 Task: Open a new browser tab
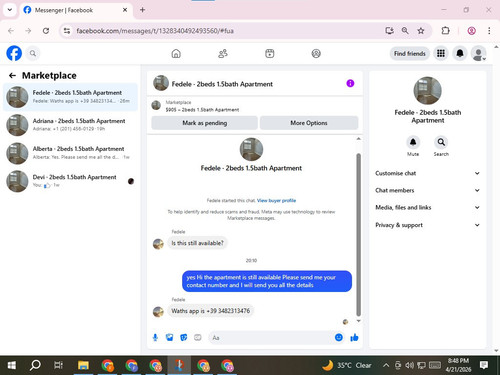(x=142, y=10)
